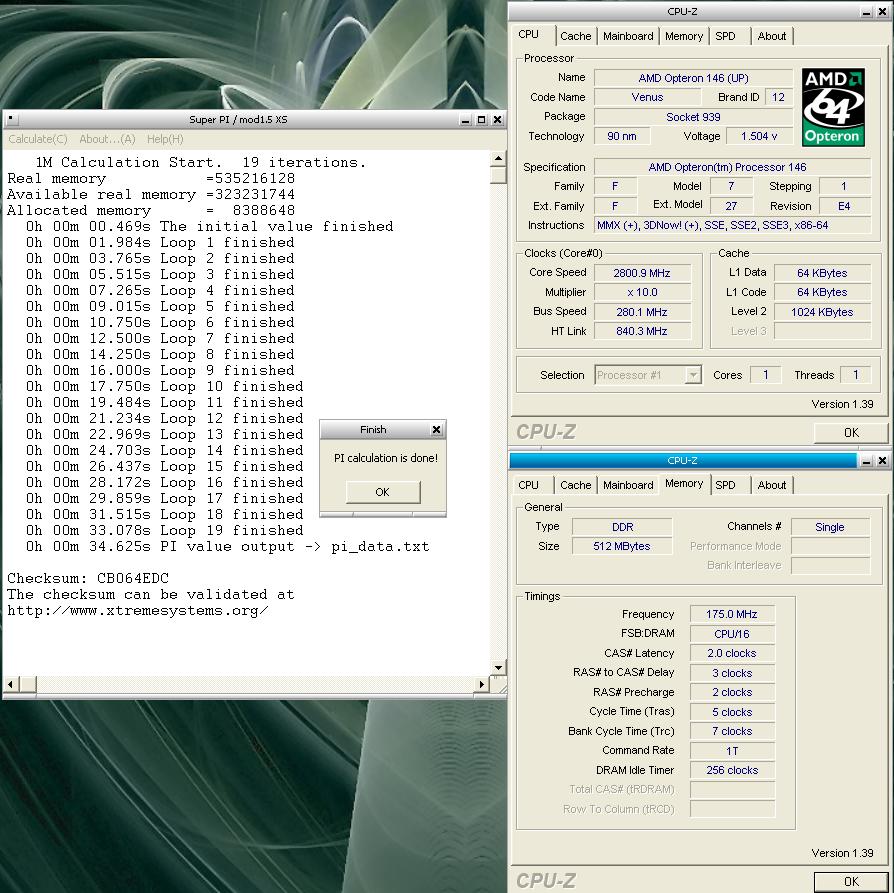Viewport: 894px width, 893px height.
Task: Click the Super PI / mod1.5 XS title bar
Action: click(238, 120)
